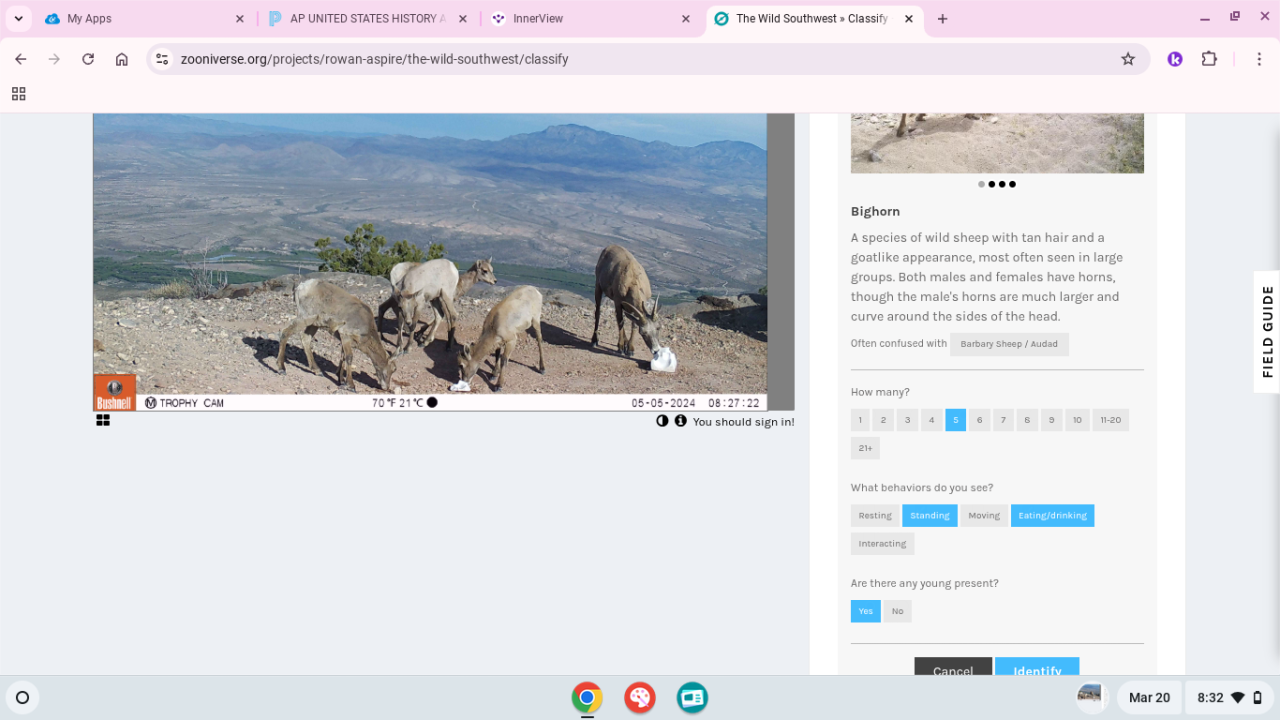Select 10 for How many
The height and width of the screenshot is (720, 1280).
(x=1077, y=420)
